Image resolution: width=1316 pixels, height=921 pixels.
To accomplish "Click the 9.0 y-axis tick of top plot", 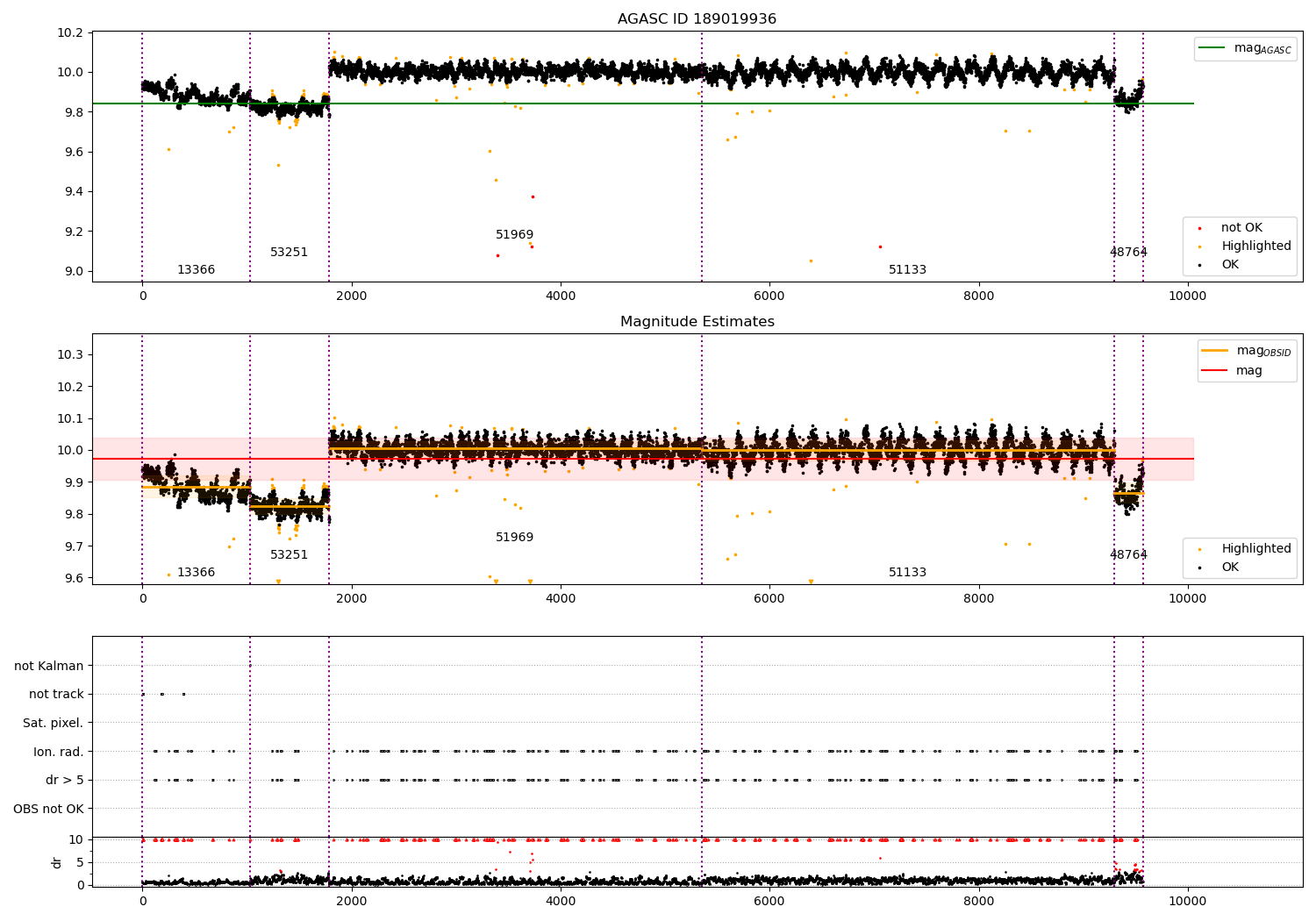I will [73, 272].
